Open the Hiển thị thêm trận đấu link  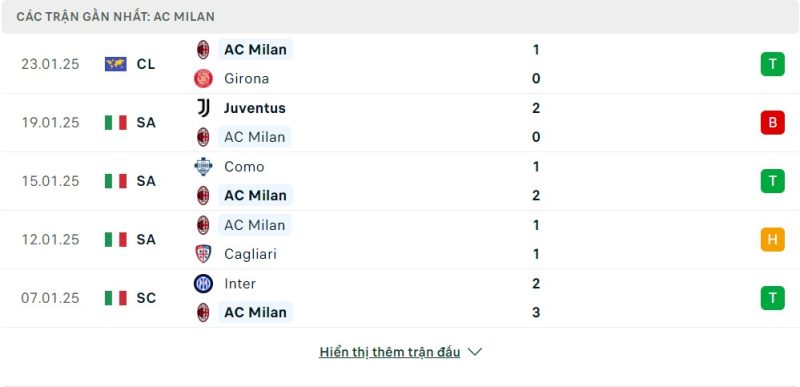(390, 352)
